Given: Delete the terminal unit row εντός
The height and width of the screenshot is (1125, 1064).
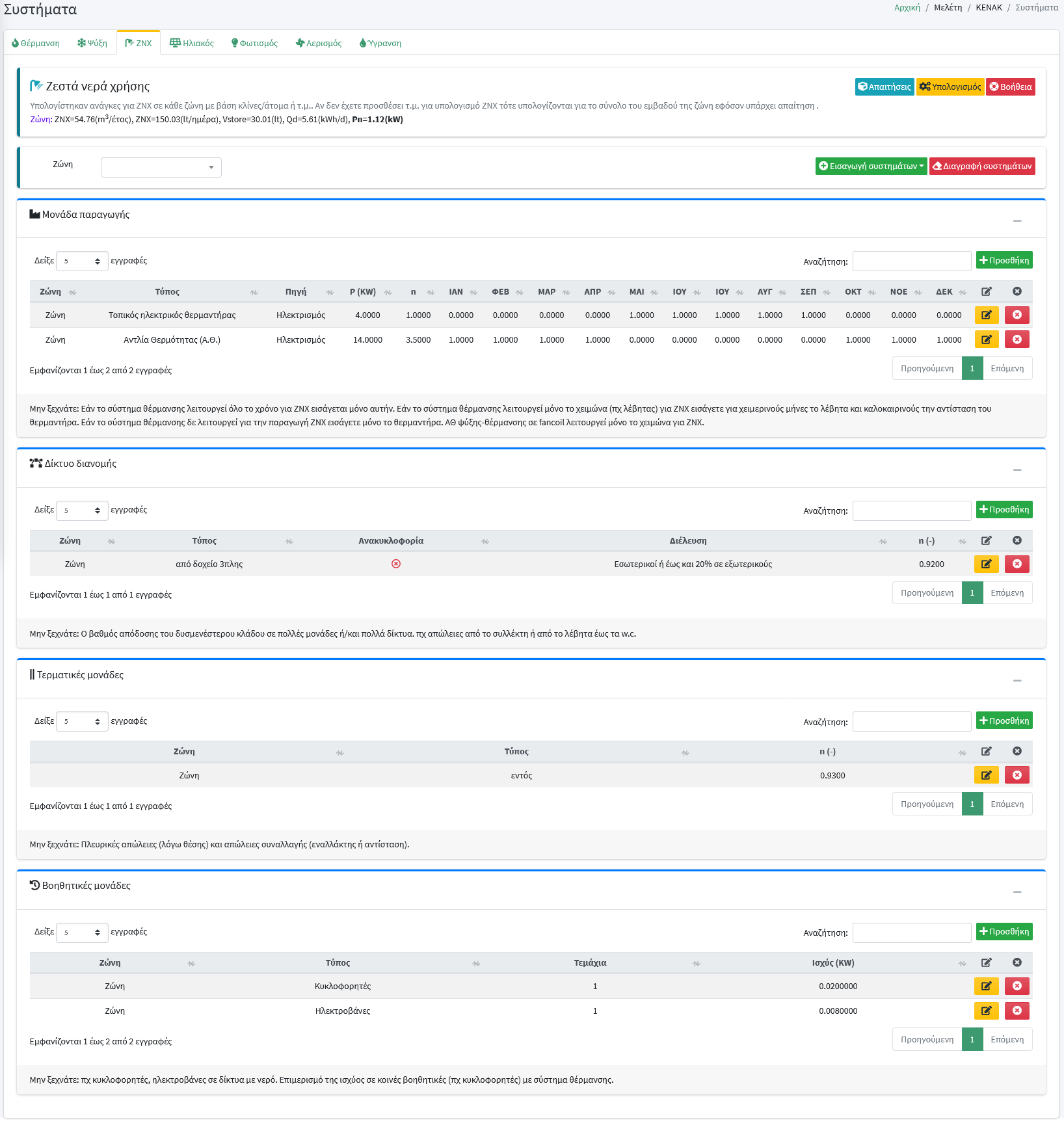Looking at the screenshot, I should coord(1017,775).
